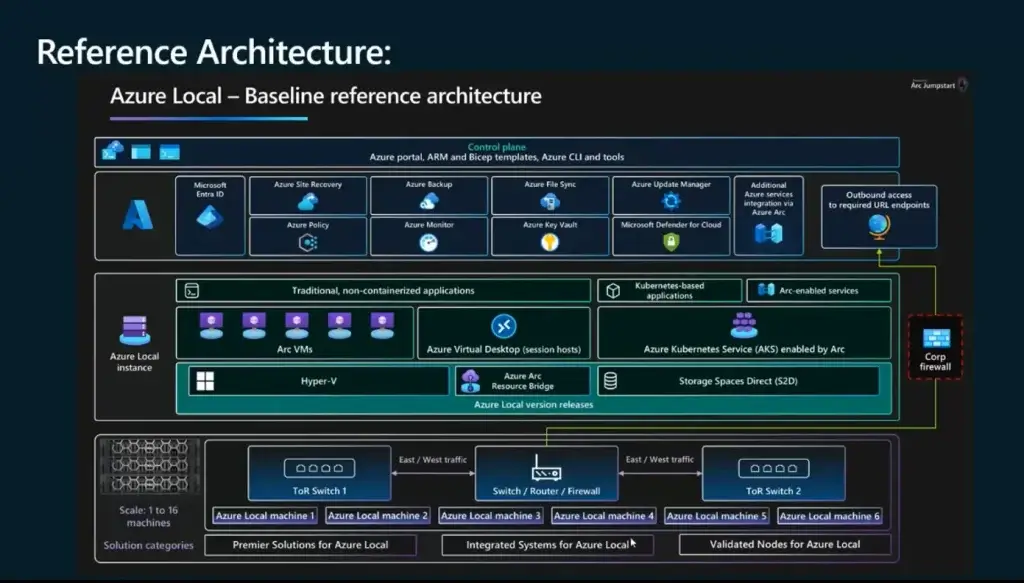Click the Azure Key Vault key icon
The height and width of the screenshot is (583, 1024).
coord(550,243)
